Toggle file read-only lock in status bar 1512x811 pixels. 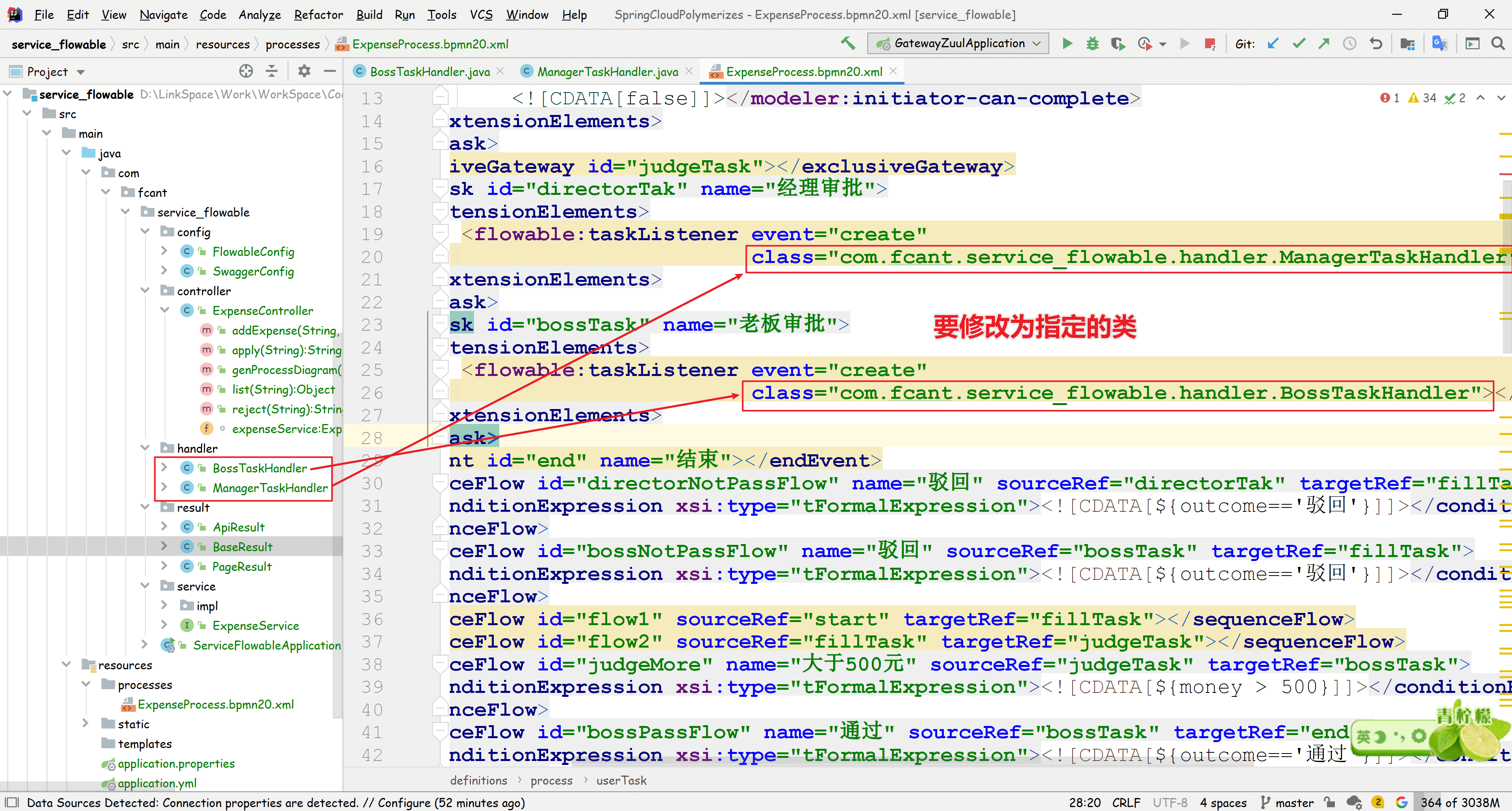(1329, 802)
